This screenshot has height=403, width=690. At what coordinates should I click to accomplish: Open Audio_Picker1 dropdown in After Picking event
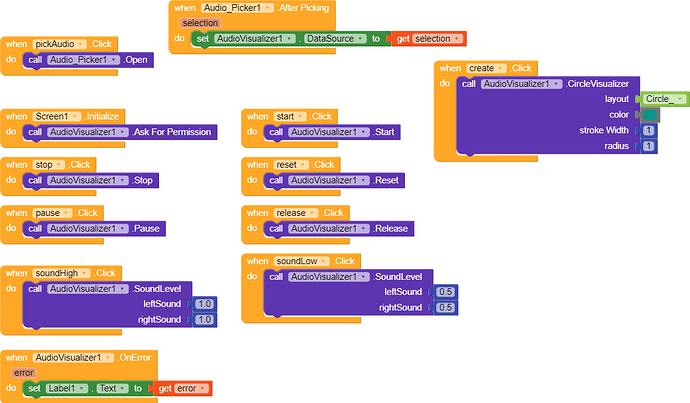tap(238, 8)
